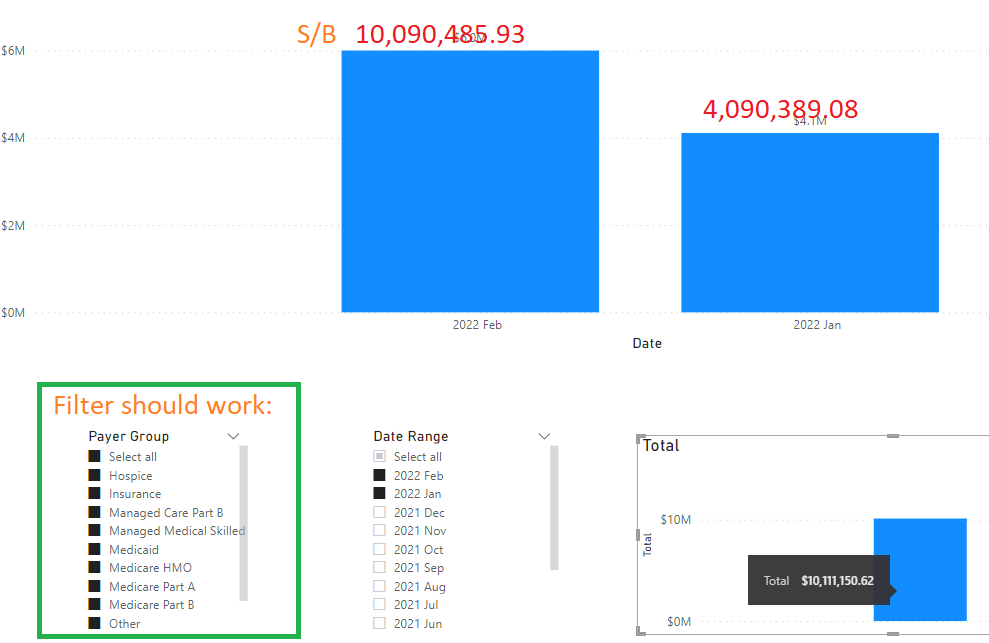Screen dimensions: 989x643
Task: Click the $10M label in Total chart
Action: point(676,519)
